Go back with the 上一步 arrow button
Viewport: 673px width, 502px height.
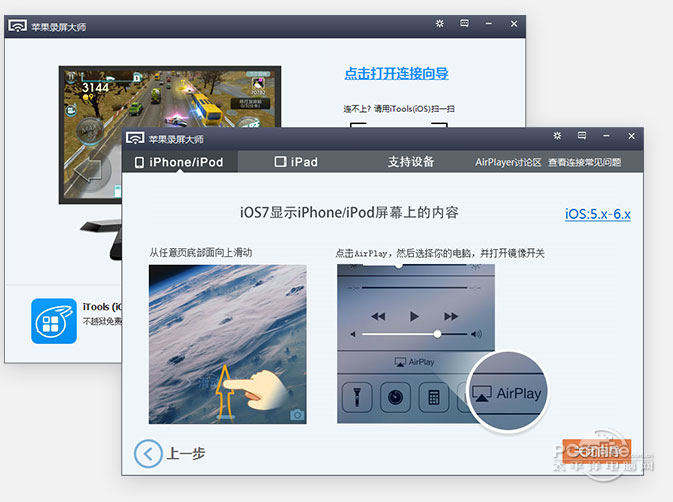coord(148,454)
